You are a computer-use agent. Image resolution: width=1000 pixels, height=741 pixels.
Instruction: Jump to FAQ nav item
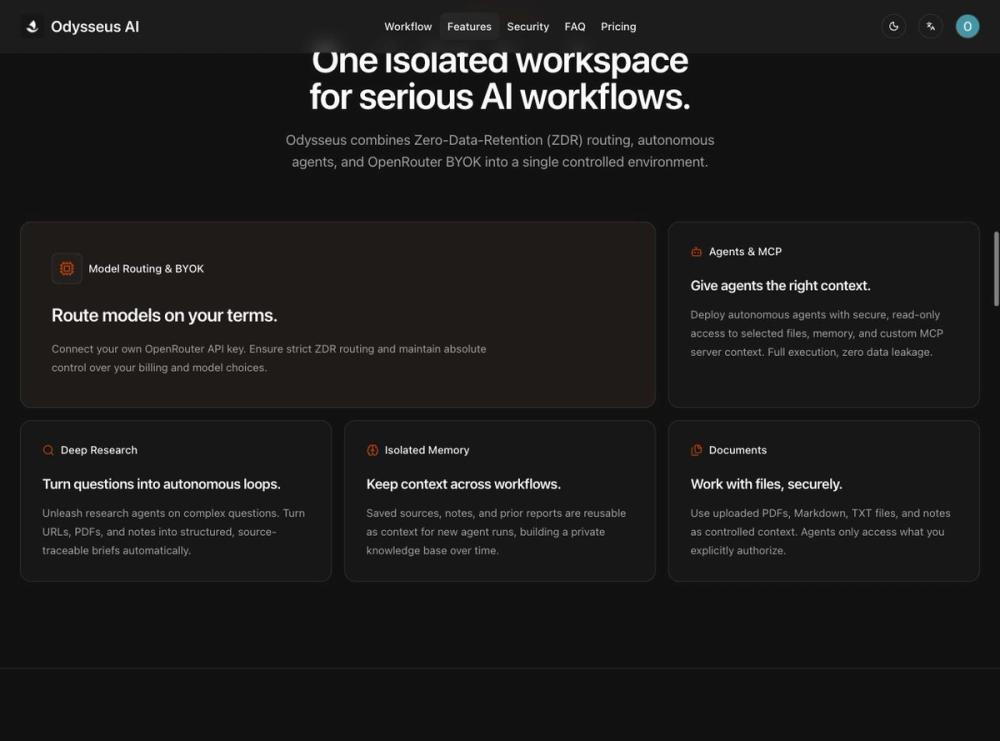coord(575,27)
